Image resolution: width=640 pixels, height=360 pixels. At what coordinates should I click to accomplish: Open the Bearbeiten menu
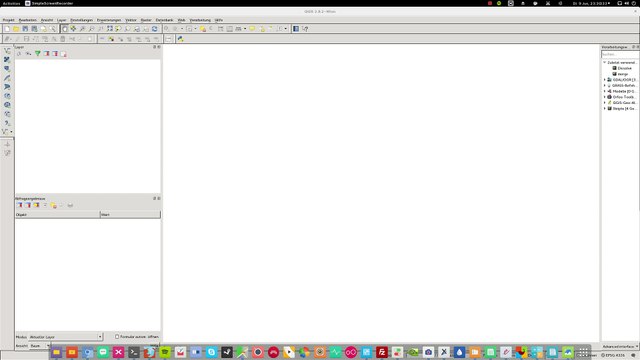coord(27,20)
